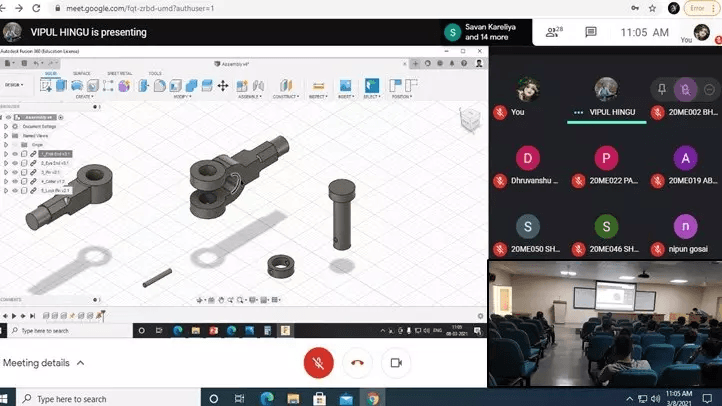Open the INSPECT menu
This screenshot has height=406, width=722.
(318, 97)
